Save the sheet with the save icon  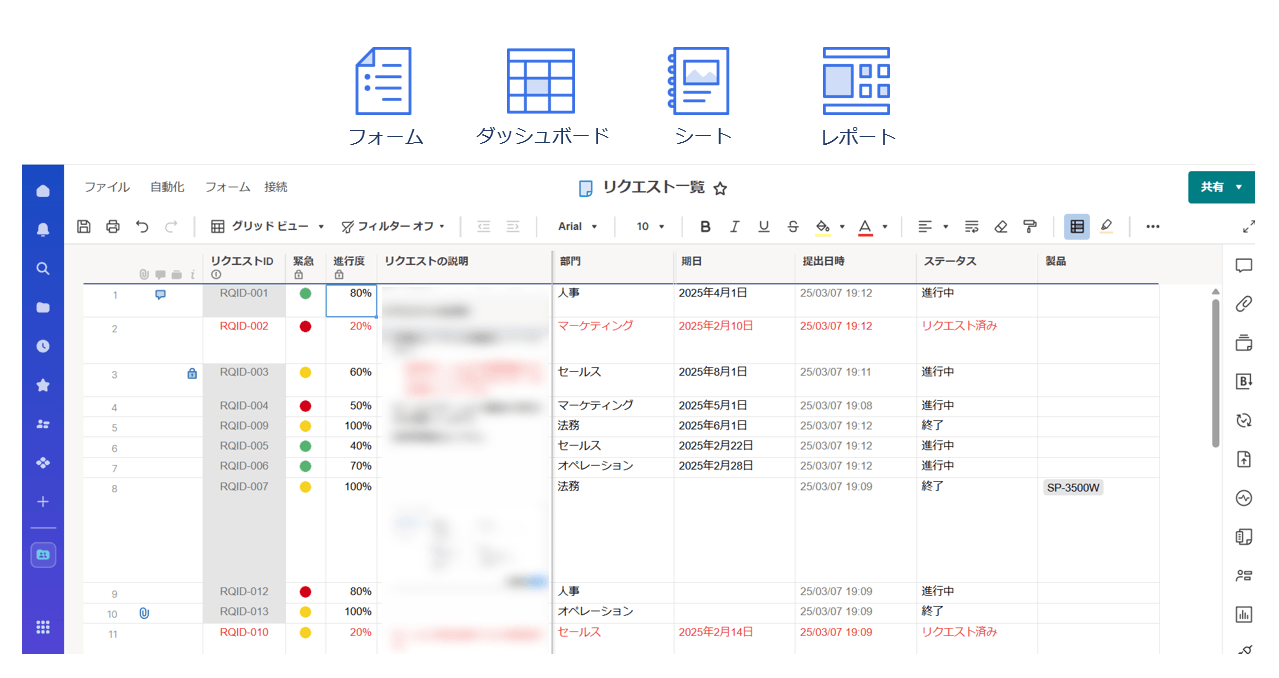[x=83, y=226]
